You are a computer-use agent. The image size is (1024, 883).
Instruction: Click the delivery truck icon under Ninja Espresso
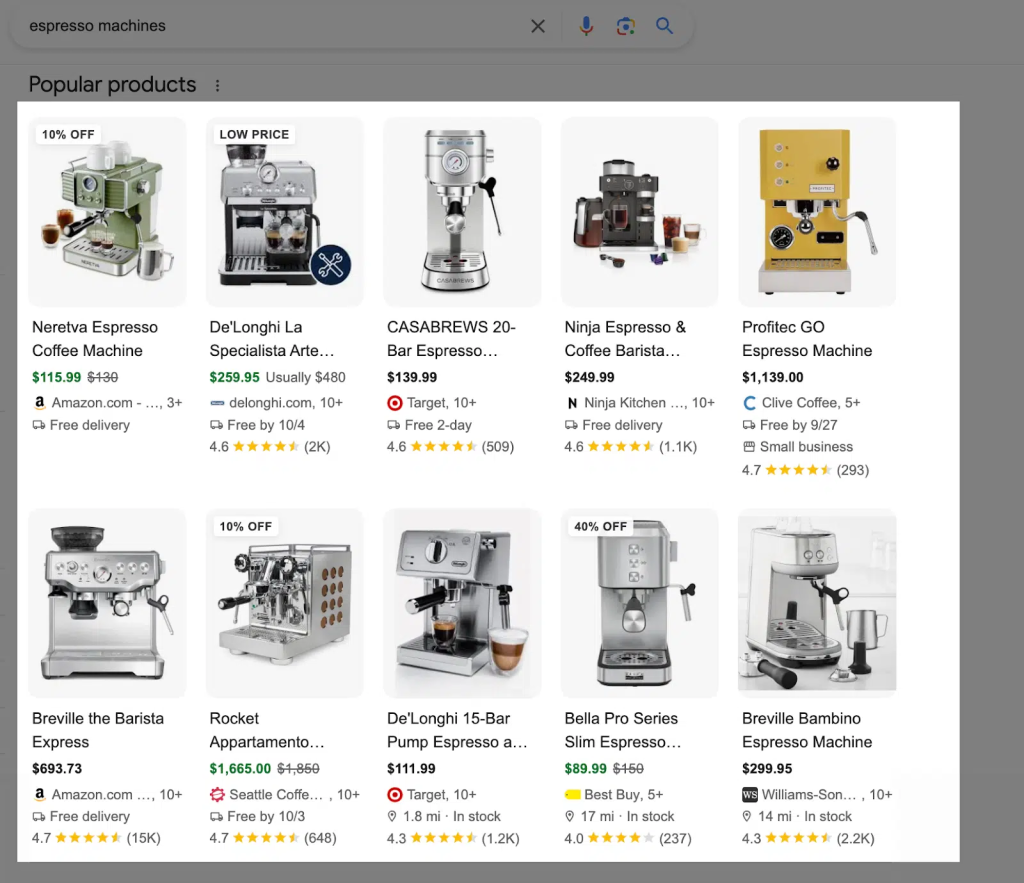[x=571, y=424]
